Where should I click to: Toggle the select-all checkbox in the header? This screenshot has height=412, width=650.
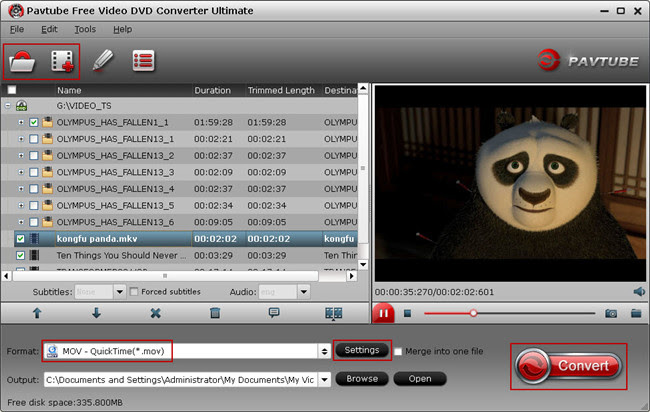pos(12,90)
